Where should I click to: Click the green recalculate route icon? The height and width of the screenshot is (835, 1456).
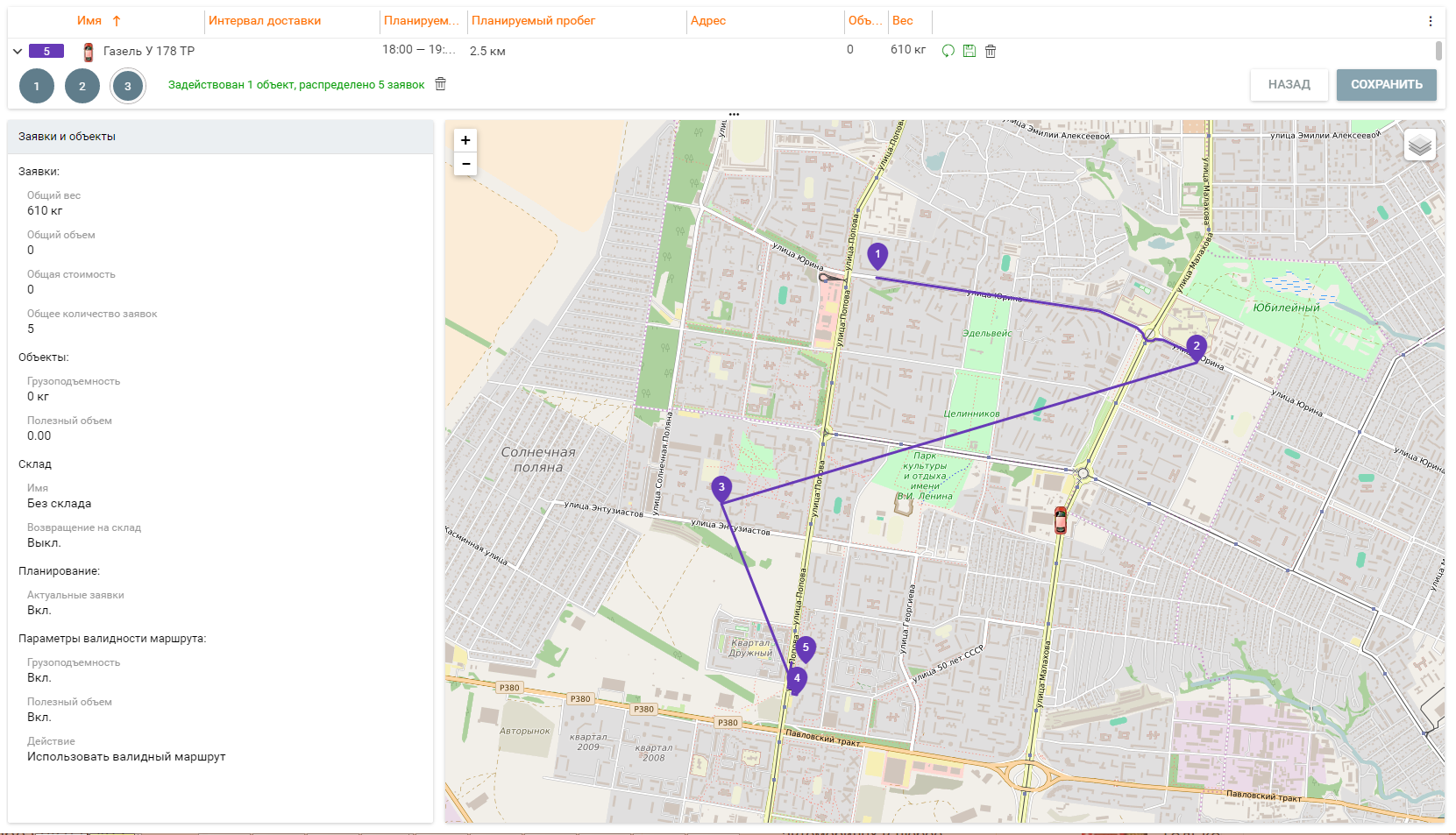pyautogui.click(x=948, y=51)
